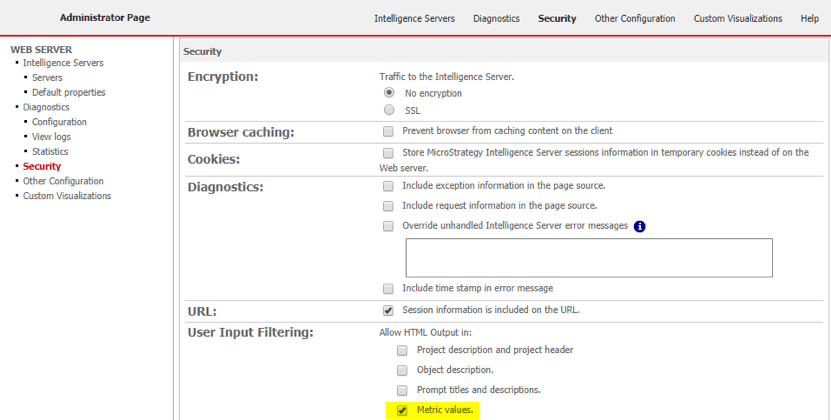Toggle Override unhandled Intelligence Server error messages
The height and width of the screenshot is (420, 831).
[x=388, y=226]
